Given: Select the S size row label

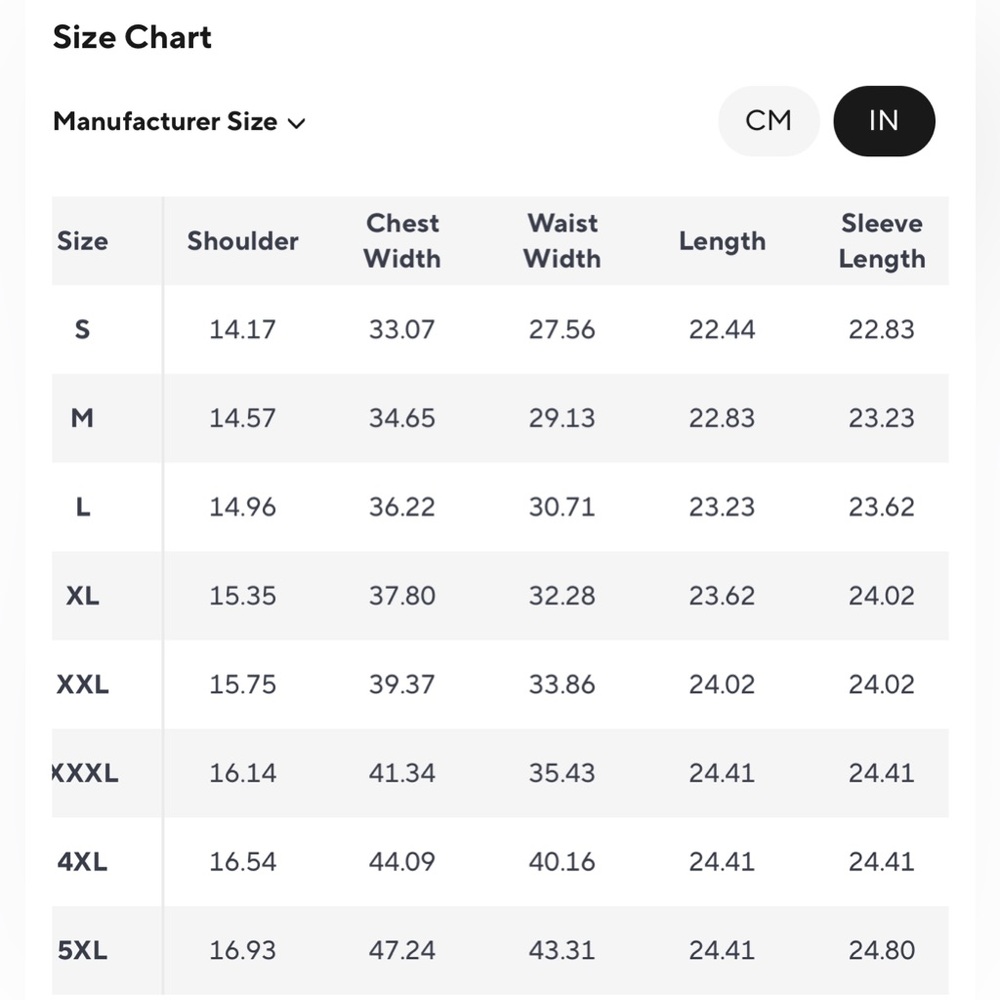Looking at the screenshot, I should (82, 330).
